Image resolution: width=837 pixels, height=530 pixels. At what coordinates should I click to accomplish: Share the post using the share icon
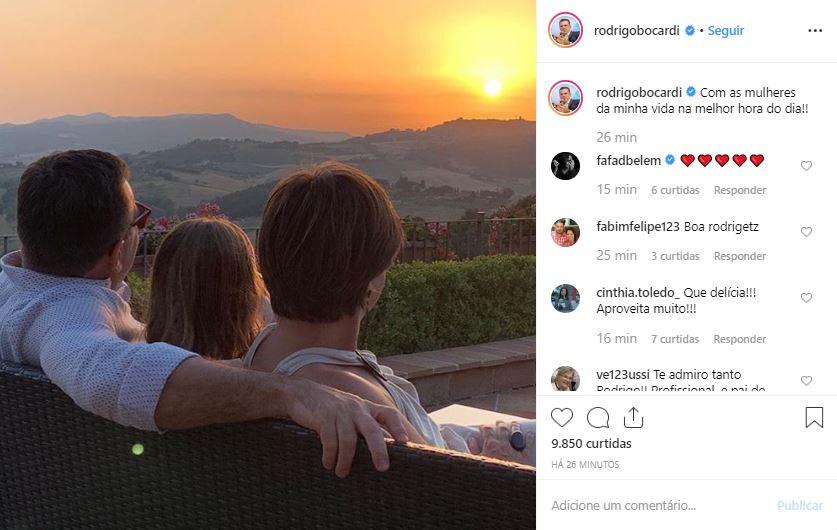pyautogui.click(x=634, y=418)
